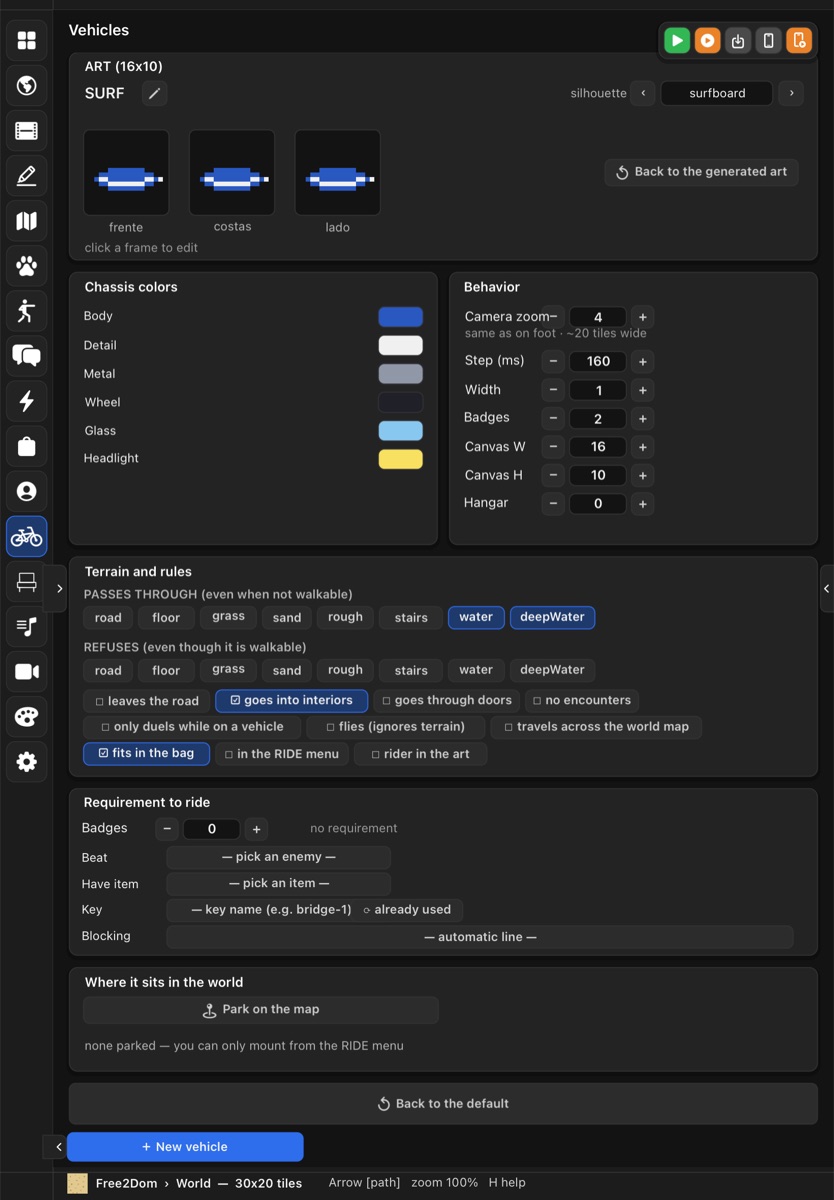Go to previous silhouette with left chevron

[643, 93]
